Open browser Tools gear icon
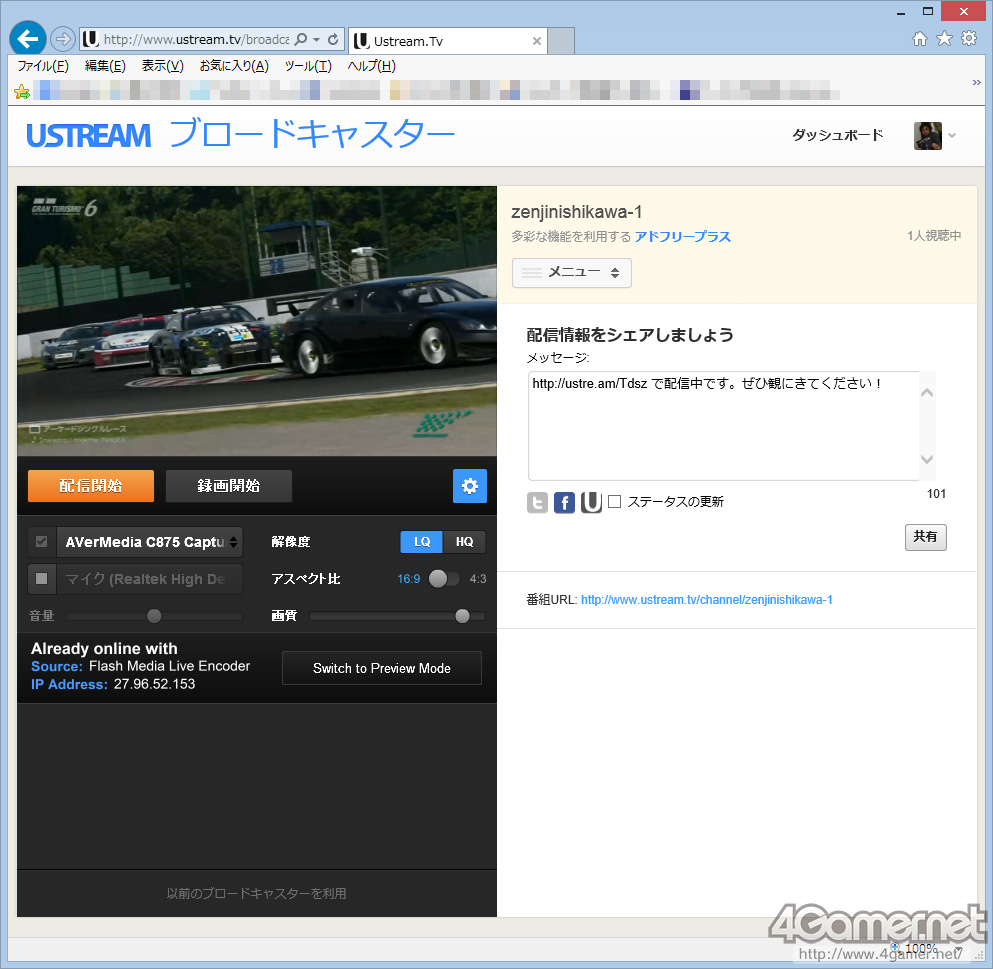993x969 pixels. 969,39
